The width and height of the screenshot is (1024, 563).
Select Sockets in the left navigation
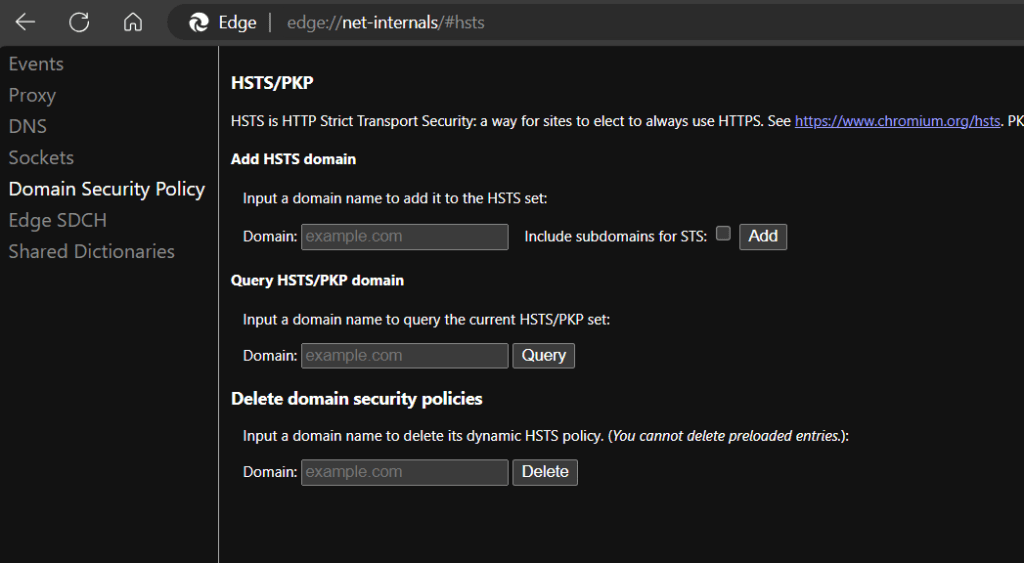[x=41, y=157]
